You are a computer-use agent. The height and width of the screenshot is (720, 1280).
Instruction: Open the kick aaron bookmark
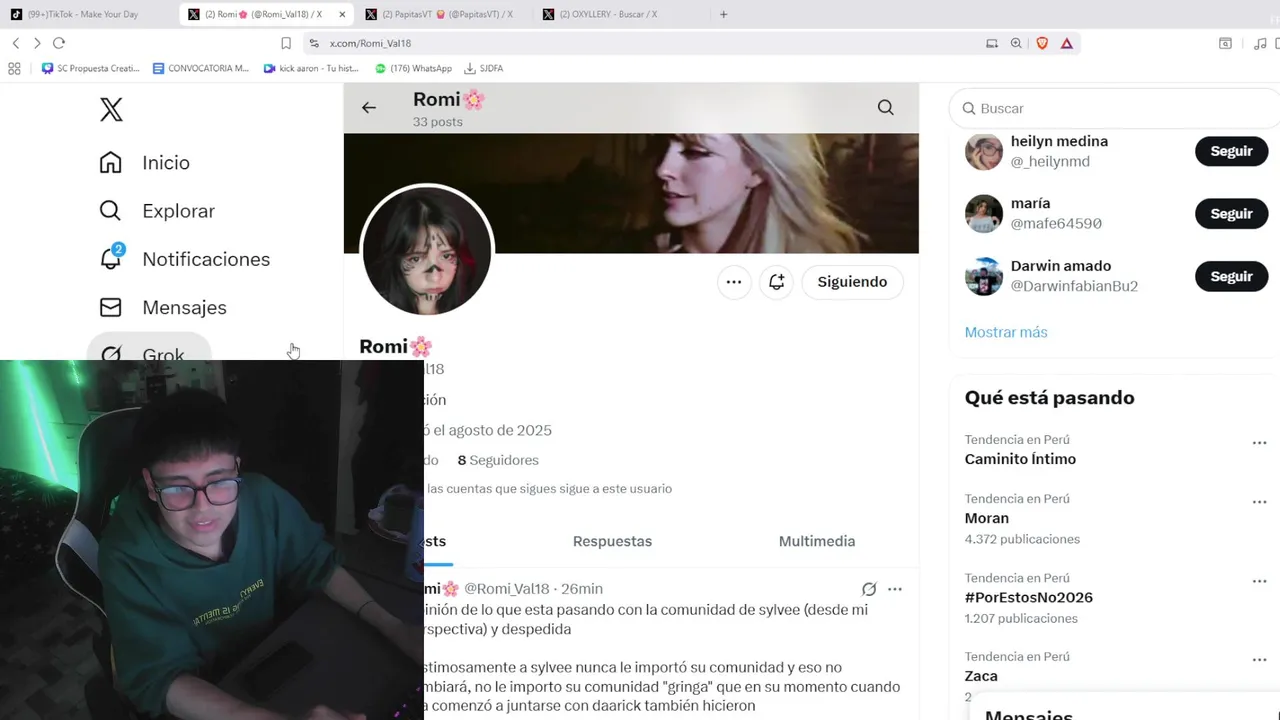coord(310,68)
